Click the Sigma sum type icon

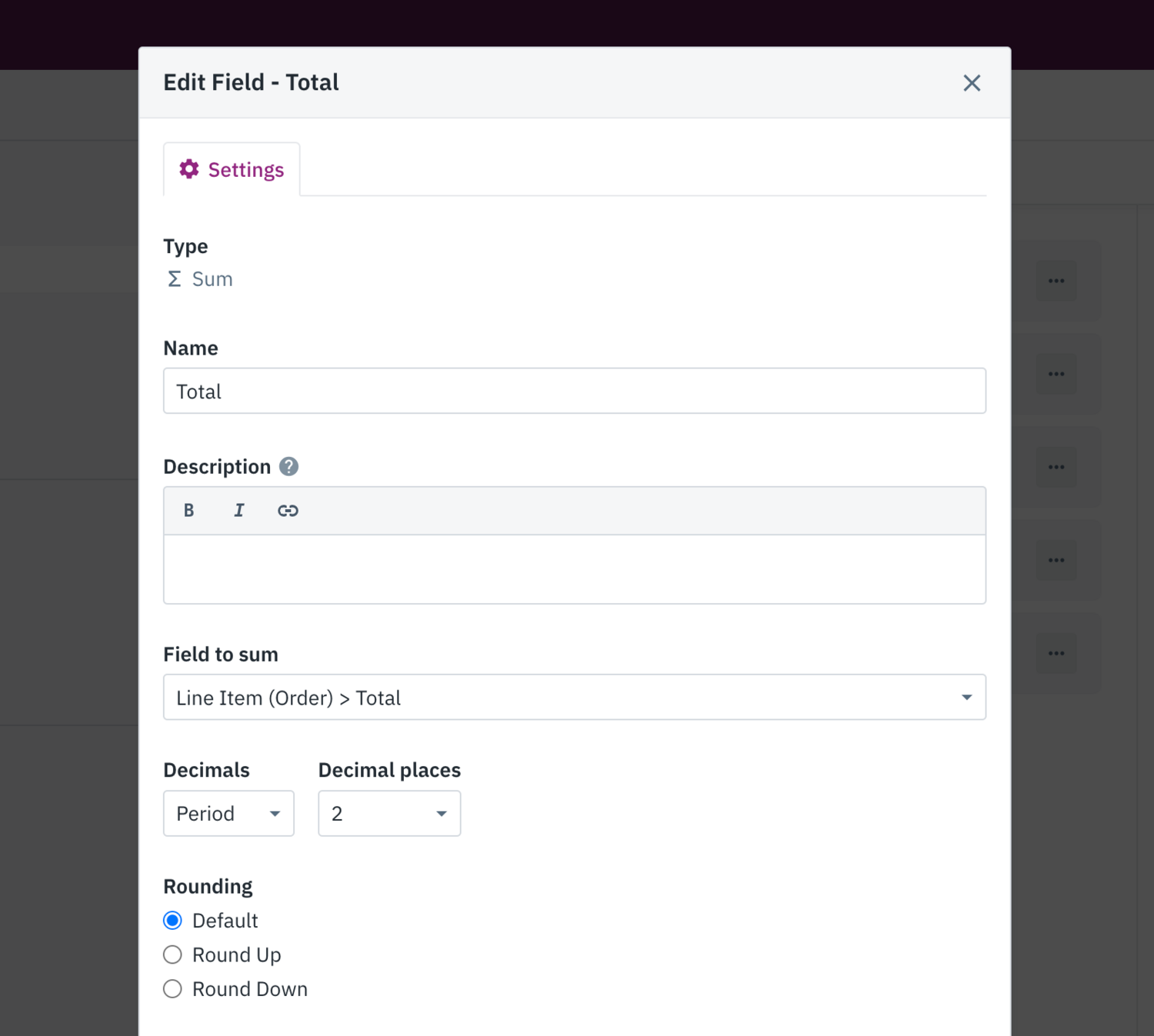coord(174,278)
